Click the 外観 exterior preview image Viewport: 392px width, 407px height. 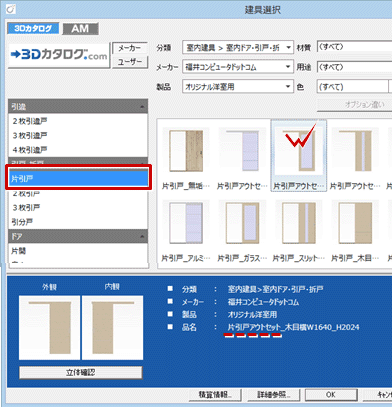point(49,327)
